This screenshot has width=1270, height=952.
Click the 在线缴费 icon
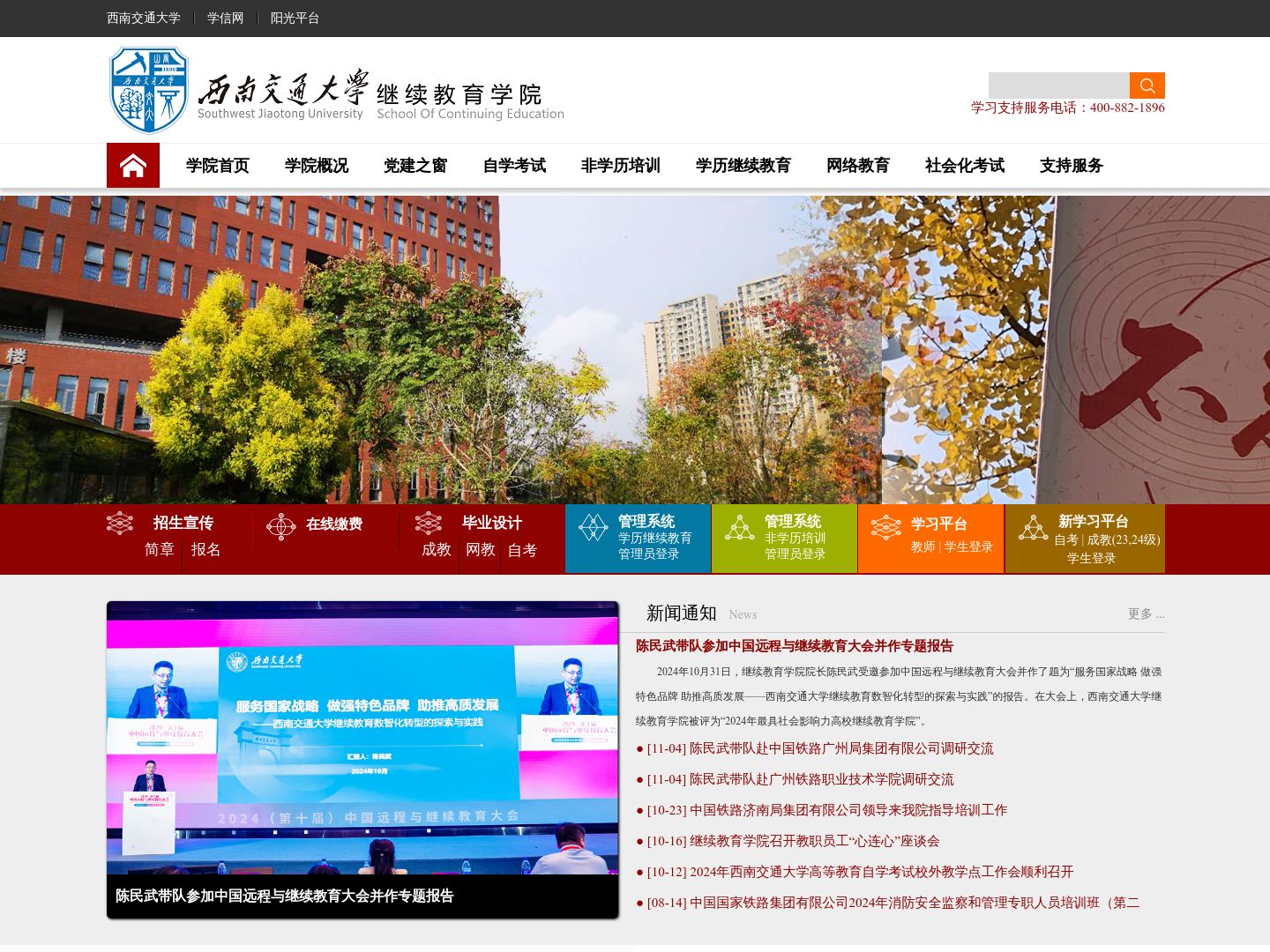(x=281, y=526)
